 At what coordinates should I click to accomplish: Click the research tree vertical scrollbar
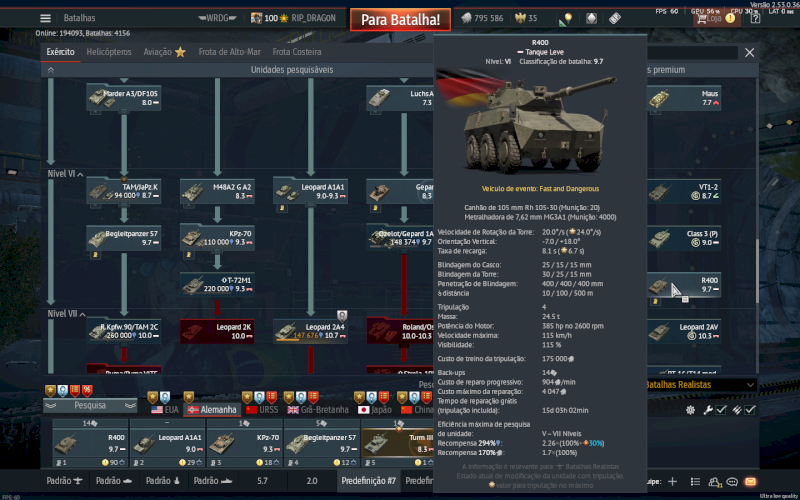click(758, 270)
